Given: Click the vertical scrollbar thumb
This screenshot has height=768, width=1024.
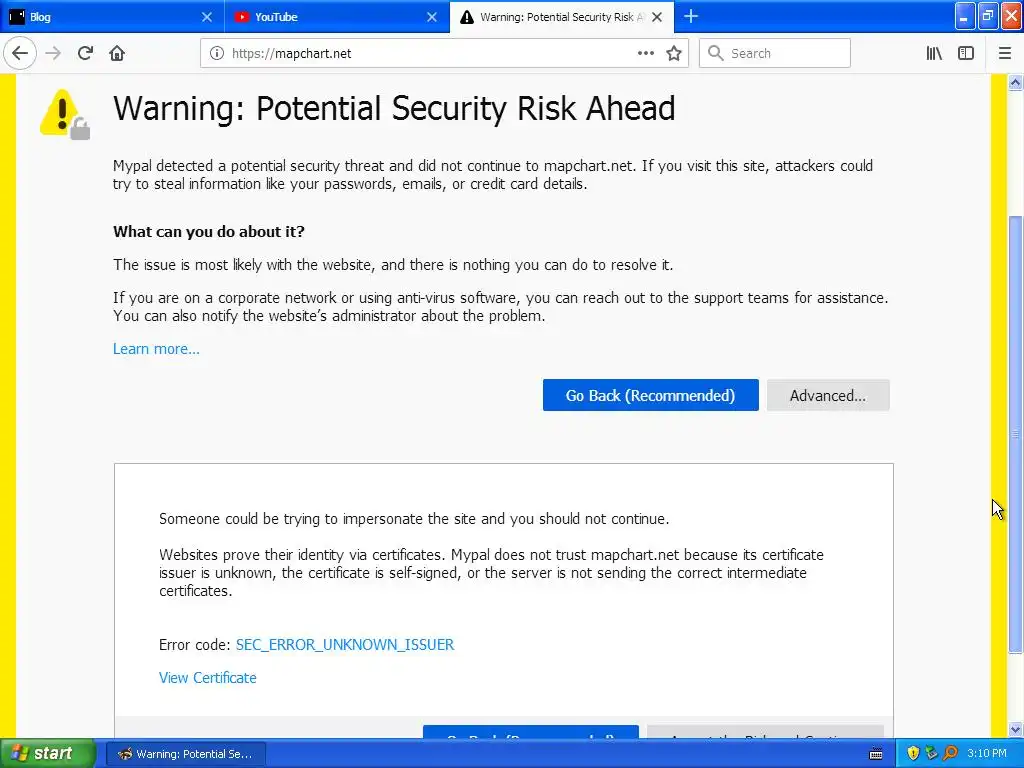Looking at the screenshot, I should coord(1015,434).
